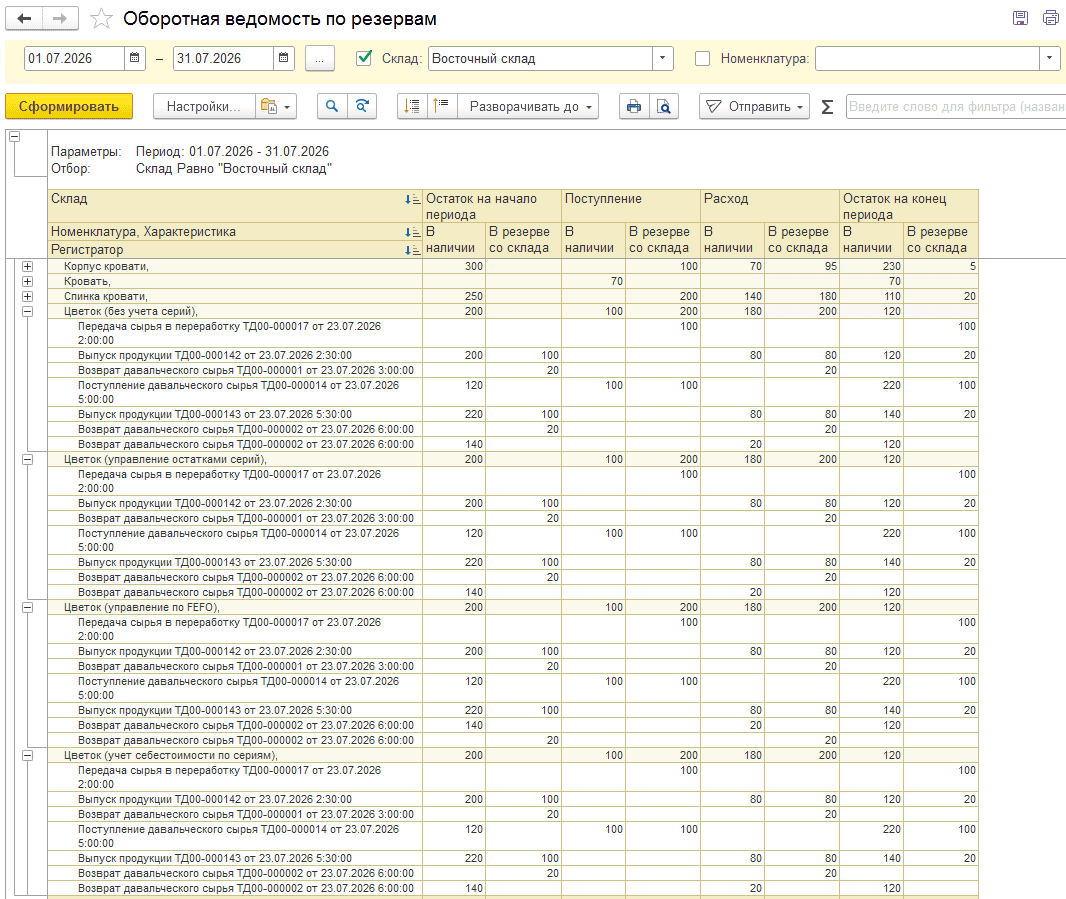This screenshot has height=899, width=1066.
Task: Select the Расход column header
Action: [770, 206]
